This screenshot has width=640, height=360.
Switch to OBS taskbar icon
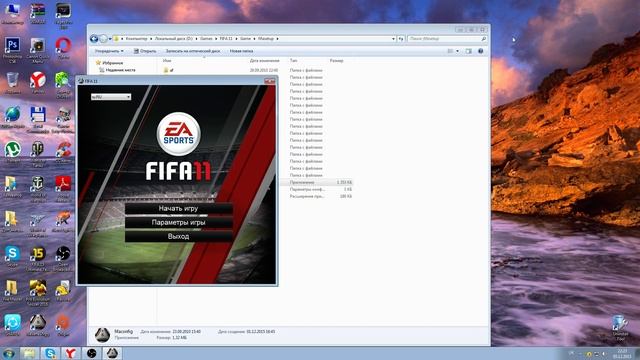[x=92, y=353]
